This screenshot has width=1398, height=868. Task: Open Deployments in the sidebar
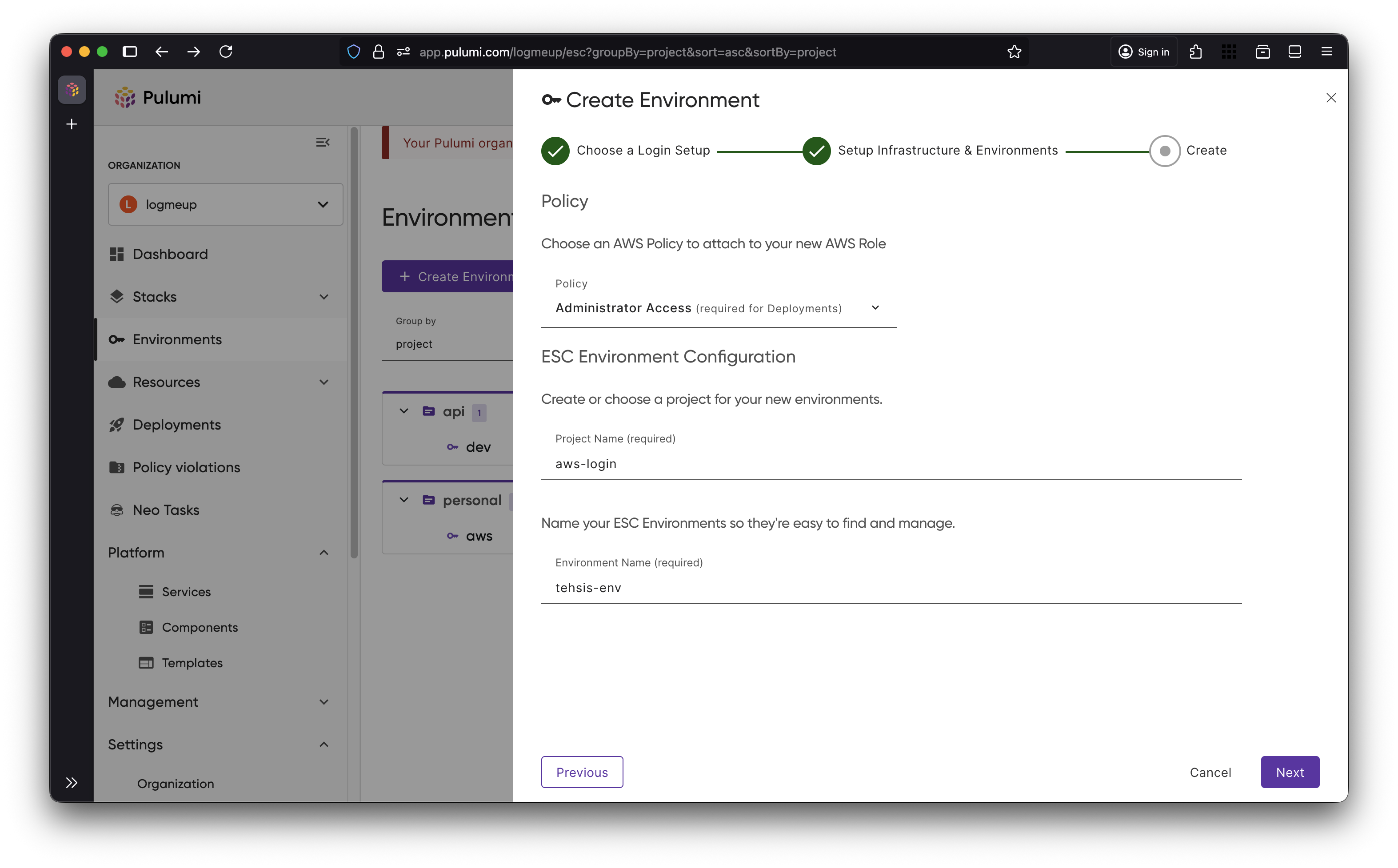pos(176,425)
